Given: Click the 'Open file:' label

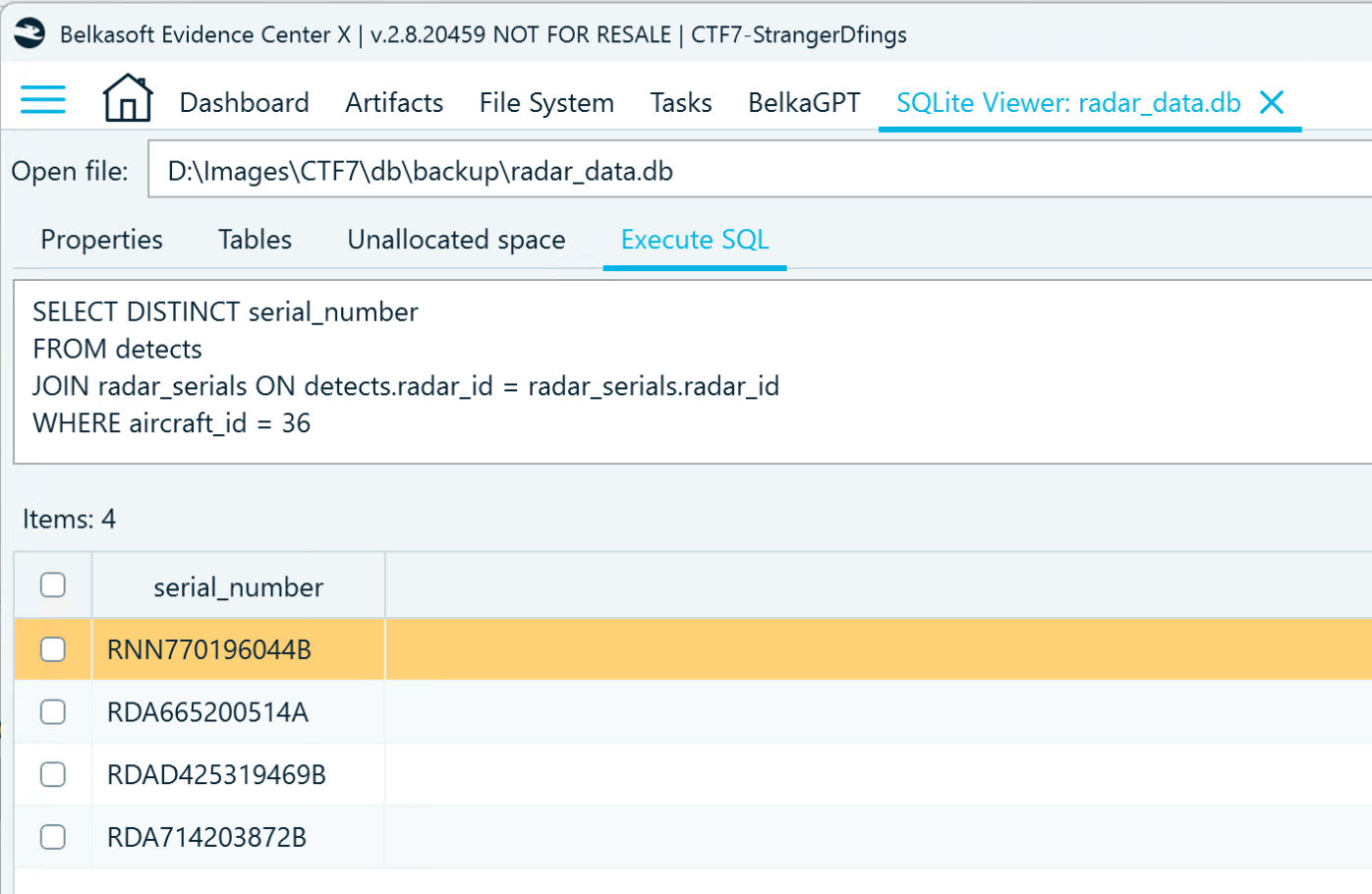Looking at the screenshot, I should coord(70,171).
